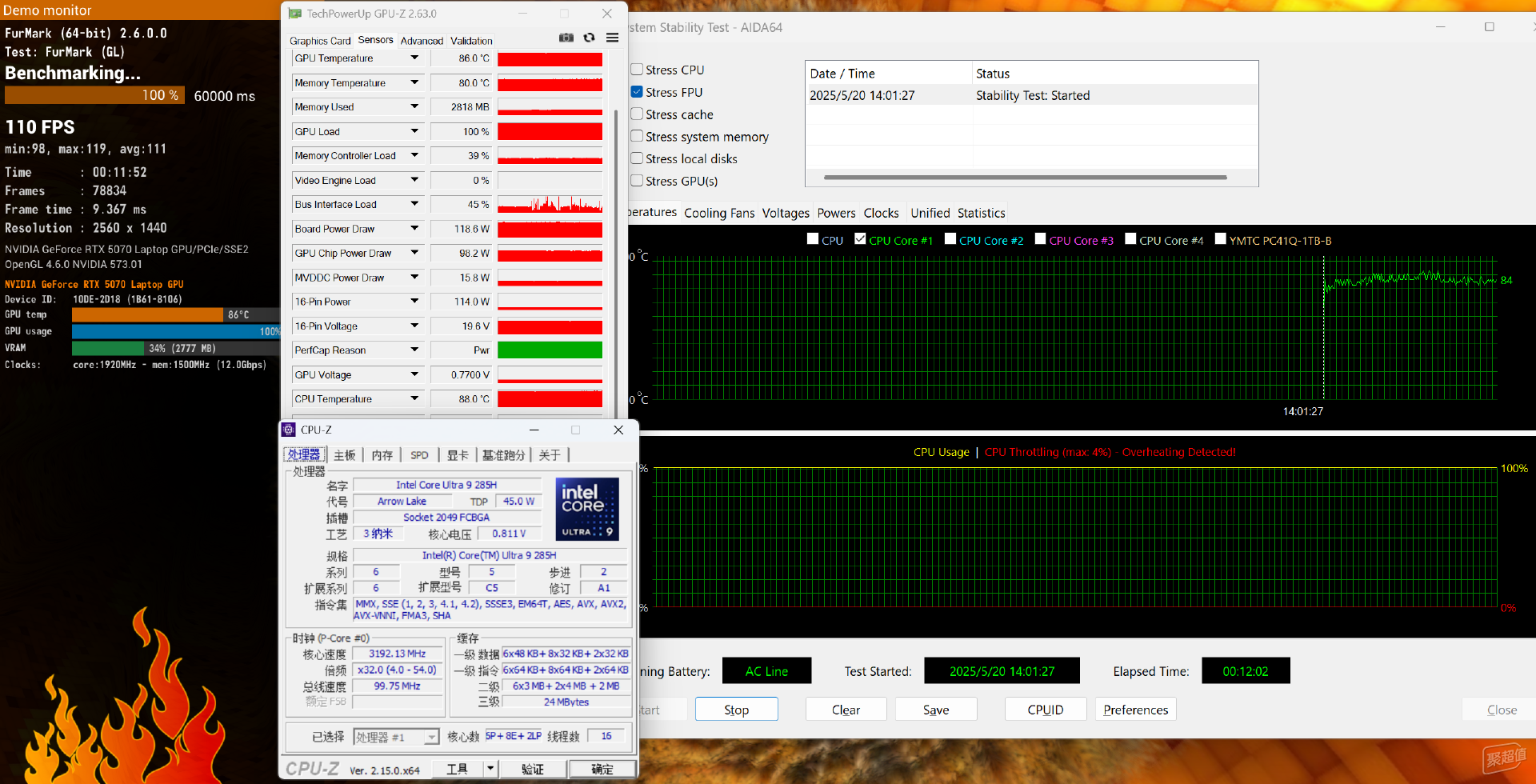Open the GPU-Z hamburger menu

click(612, 38)
